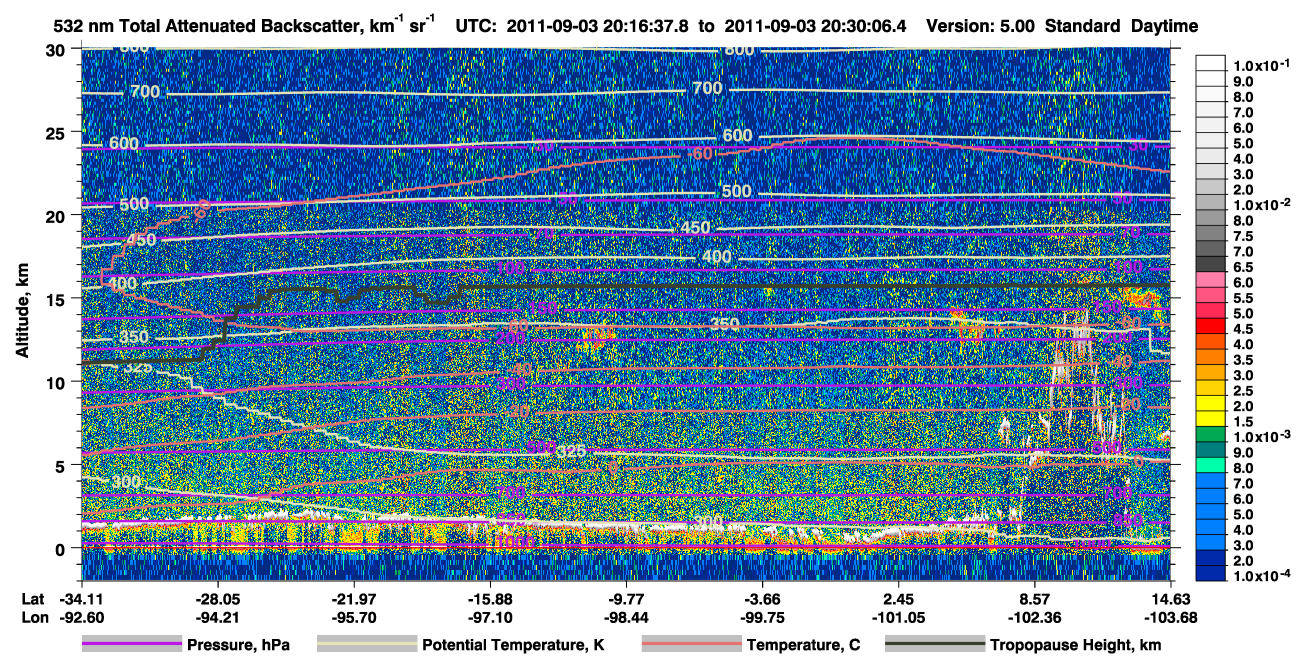Image resolution: width=1300 pixels, height=667 pixels.
Task: Click the altitude axis tick label '20'
Action: click(x=57, y=215)
